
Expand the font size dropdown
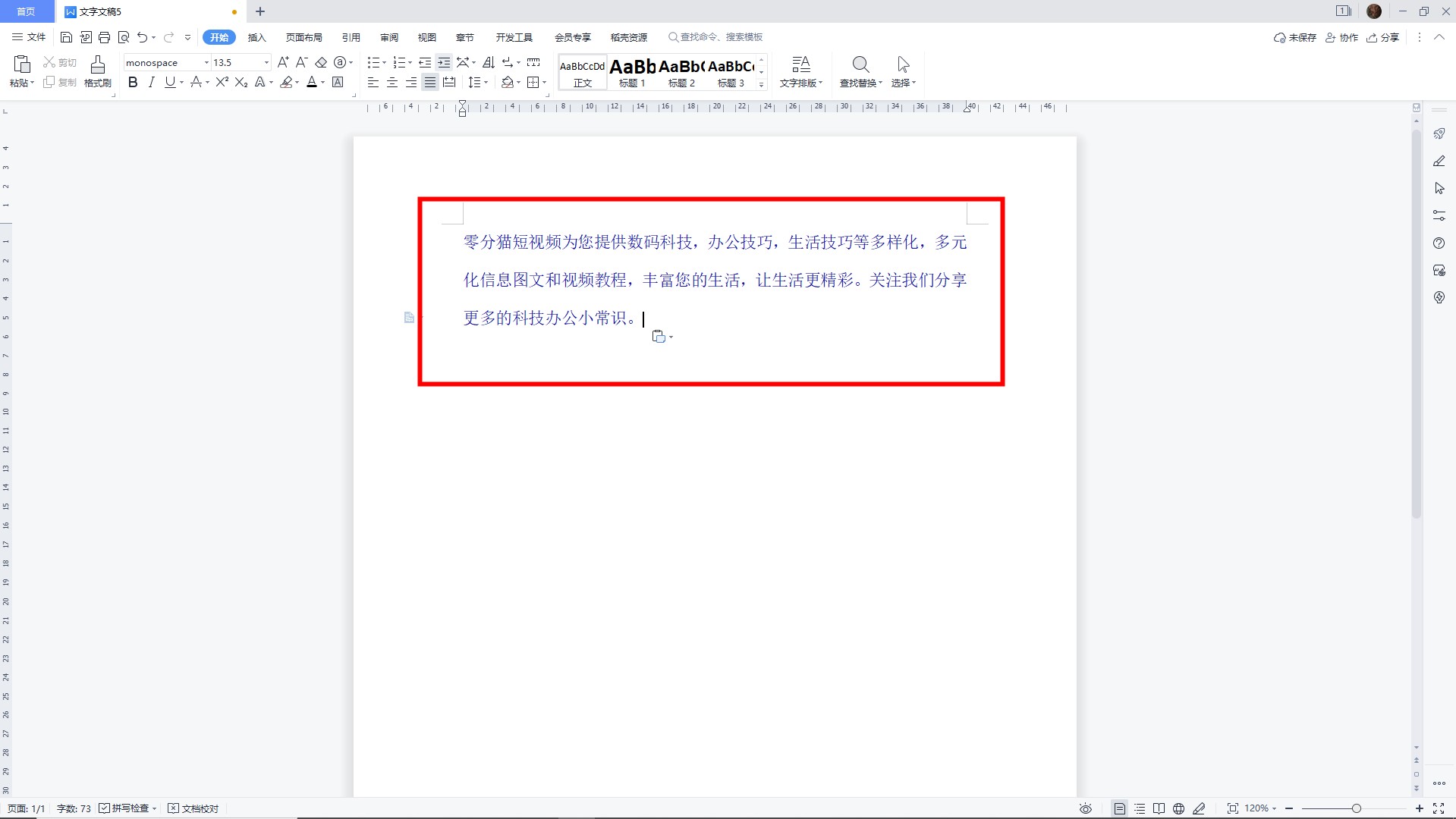pos(264,62)
